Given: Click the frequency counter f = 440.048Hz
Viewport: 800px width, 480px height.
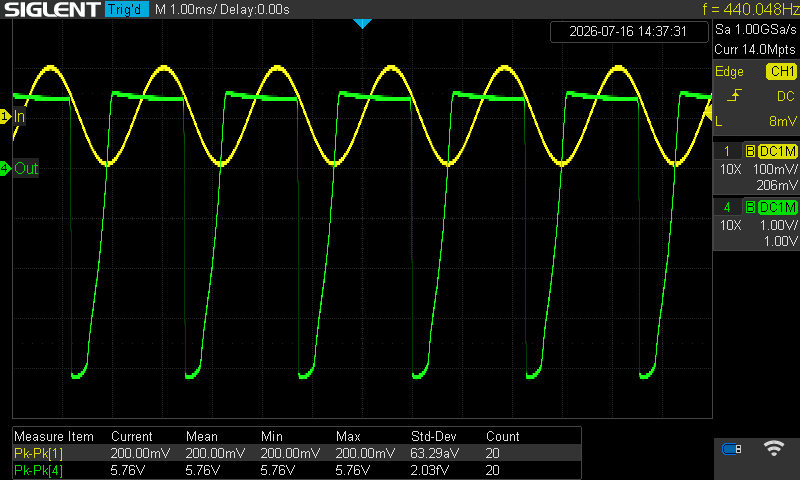Looking at the screenshot, I should 751,9.
